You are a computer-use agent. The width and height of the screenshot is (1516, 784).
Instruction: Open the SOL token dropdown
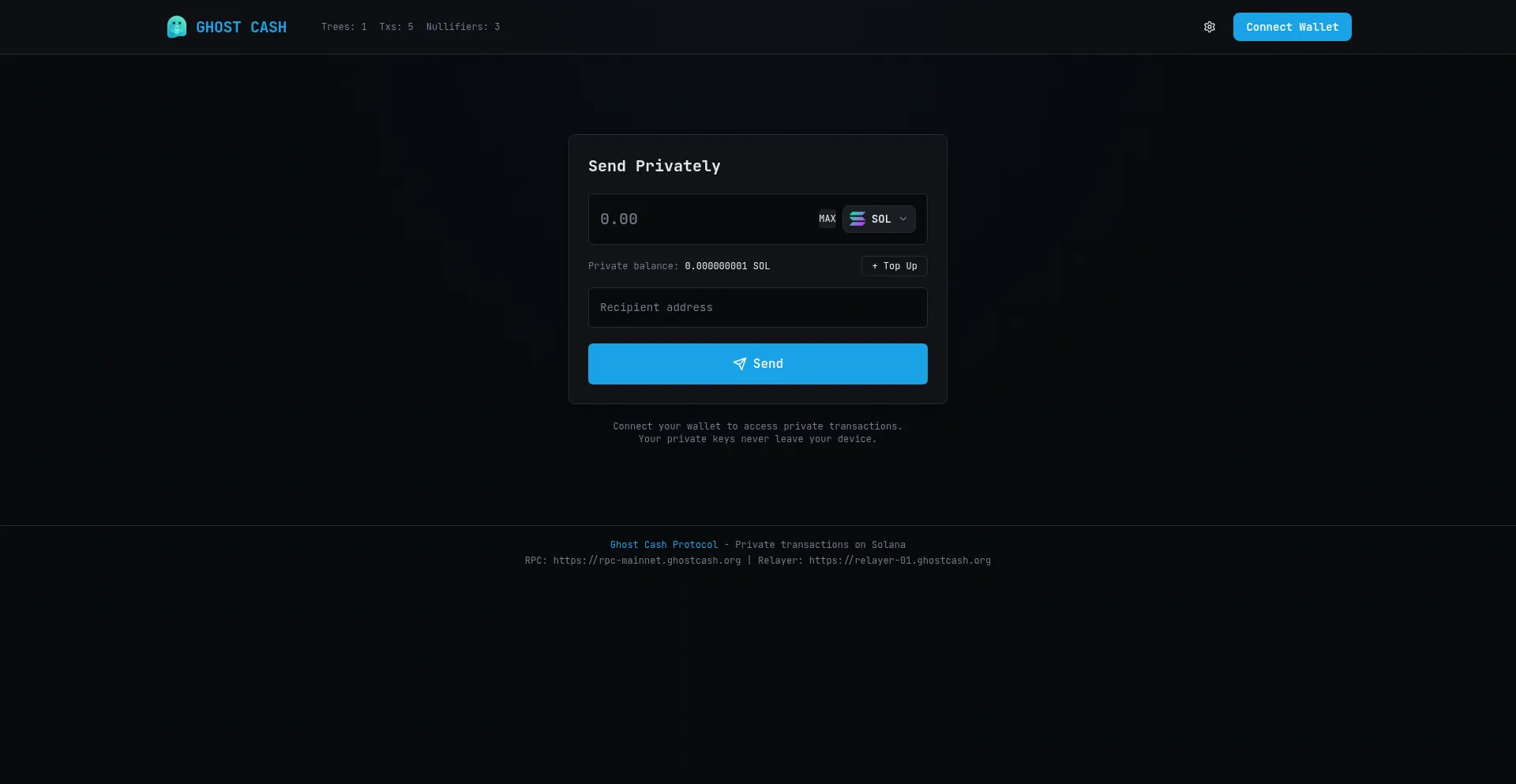coord(879,219)
